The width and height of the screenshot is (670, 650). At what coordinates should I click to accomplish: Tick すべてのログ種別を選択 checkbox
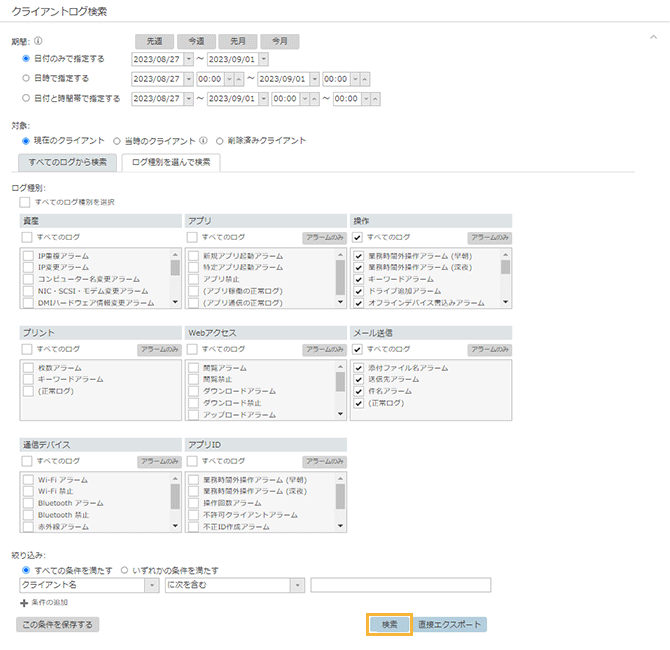[x=25, y=202]
